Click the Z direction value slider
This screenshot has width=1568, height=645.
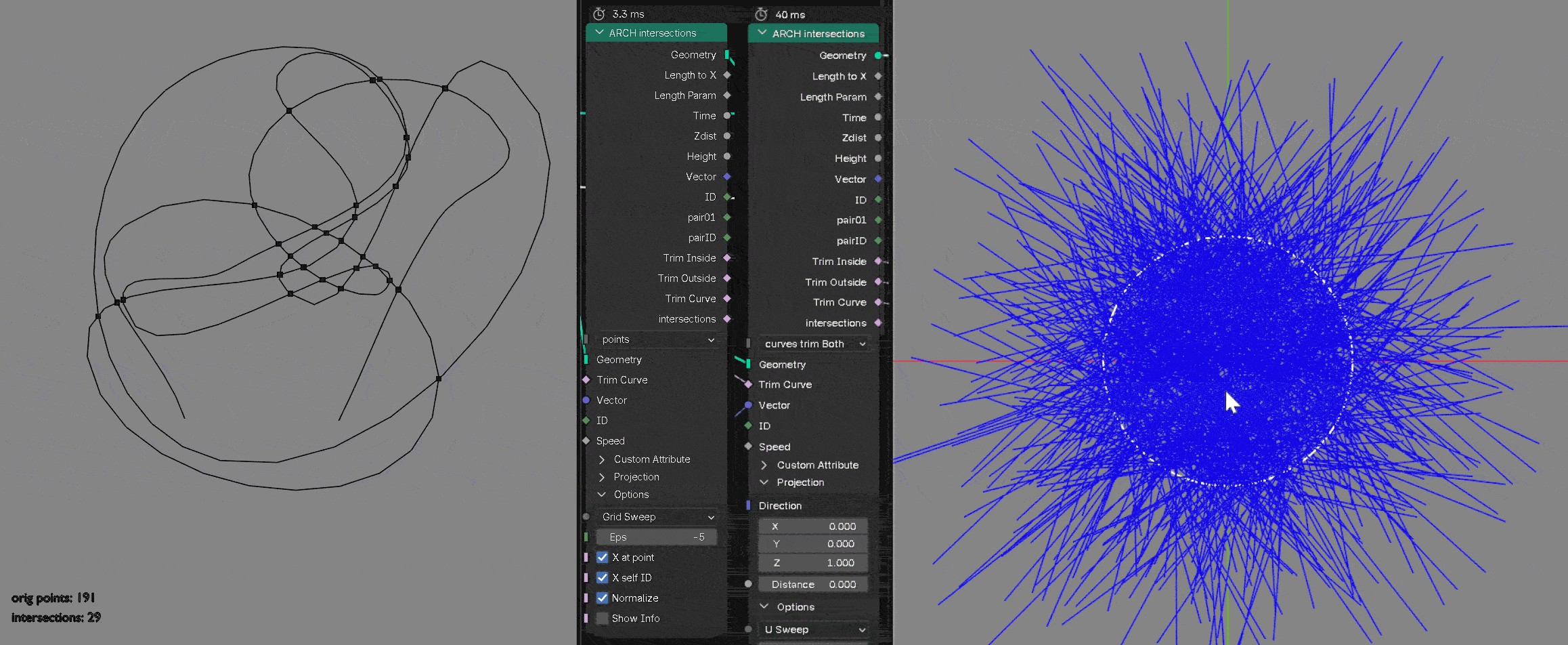pos(812,562)
